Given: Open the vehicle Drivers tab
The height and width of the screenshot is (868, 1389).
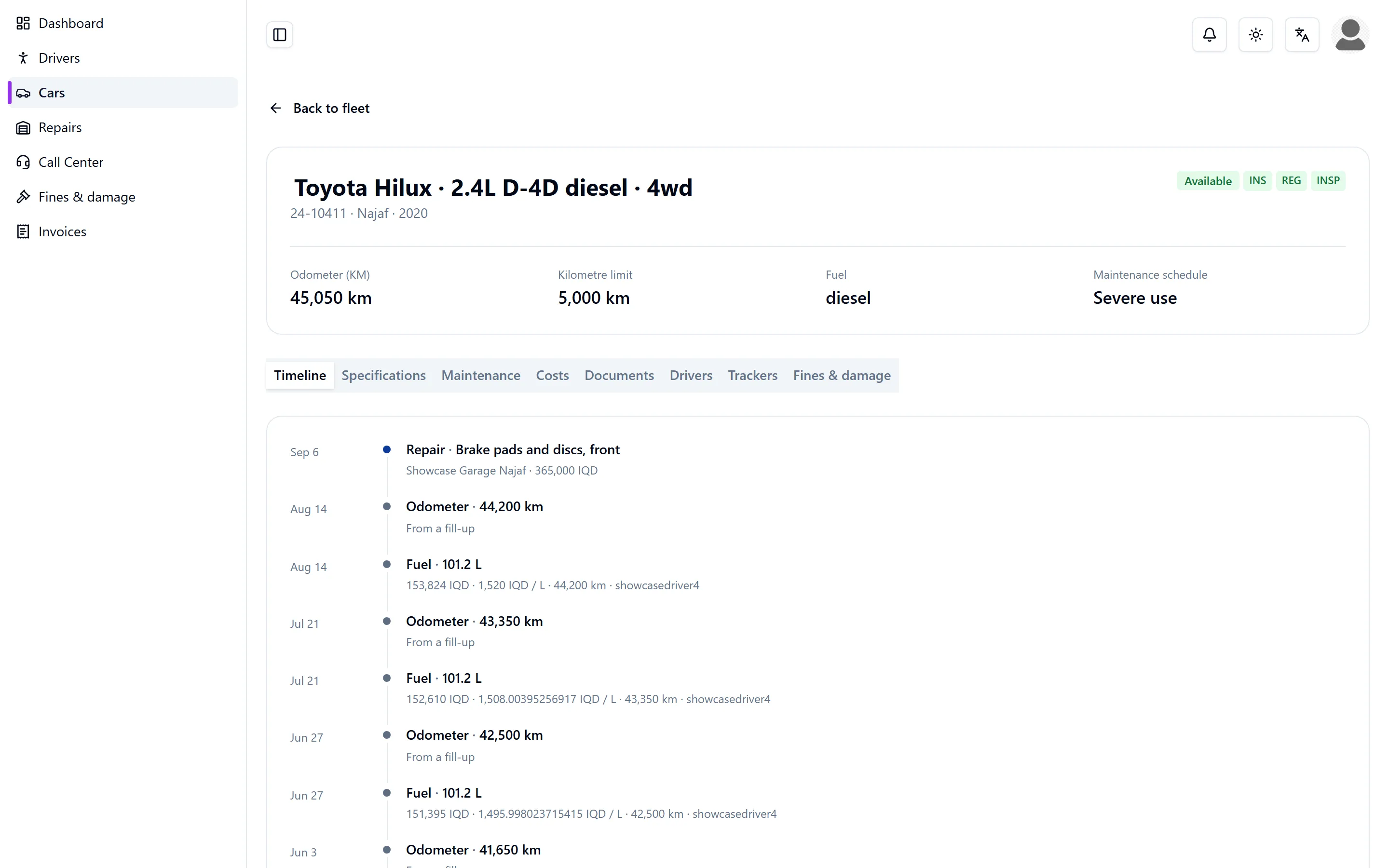Looking at the screenshot, I should [691, 376].
